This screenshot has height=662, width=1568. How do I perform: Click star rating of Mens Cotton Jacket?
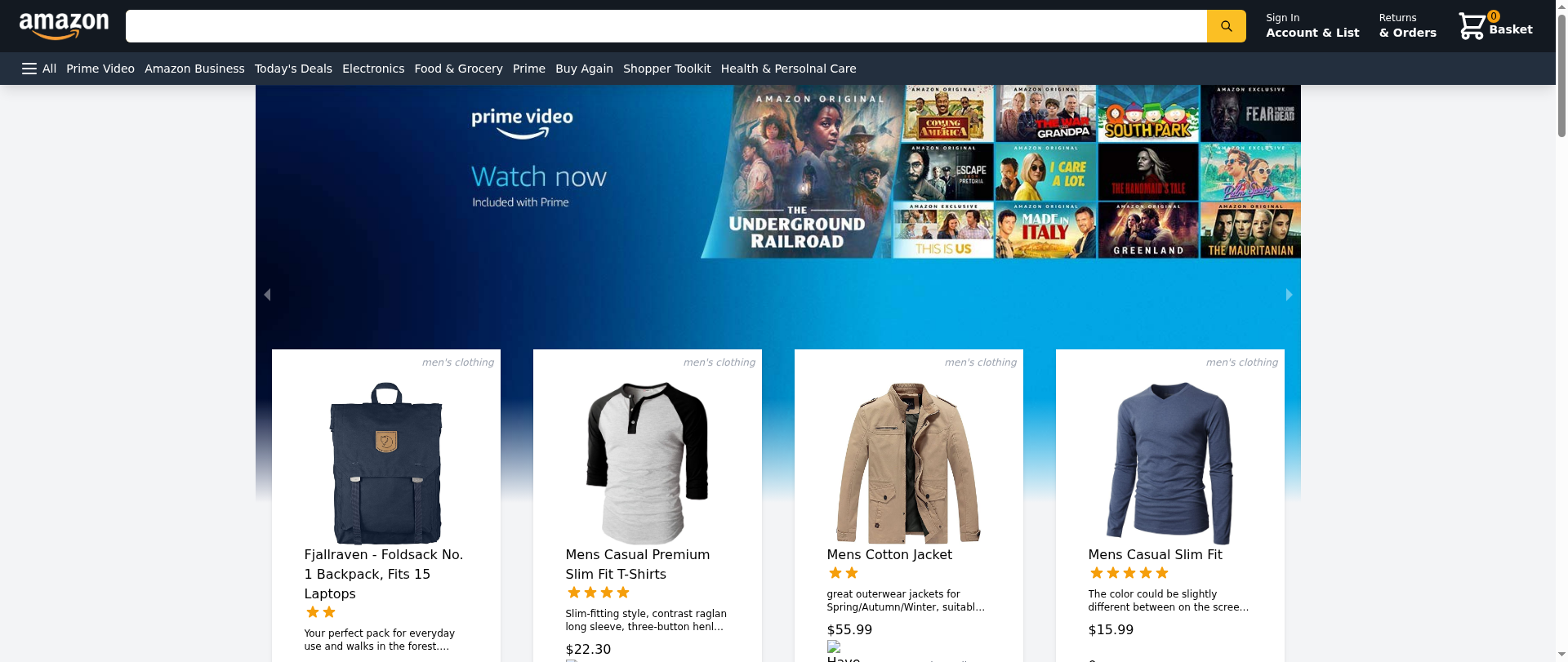844,573
